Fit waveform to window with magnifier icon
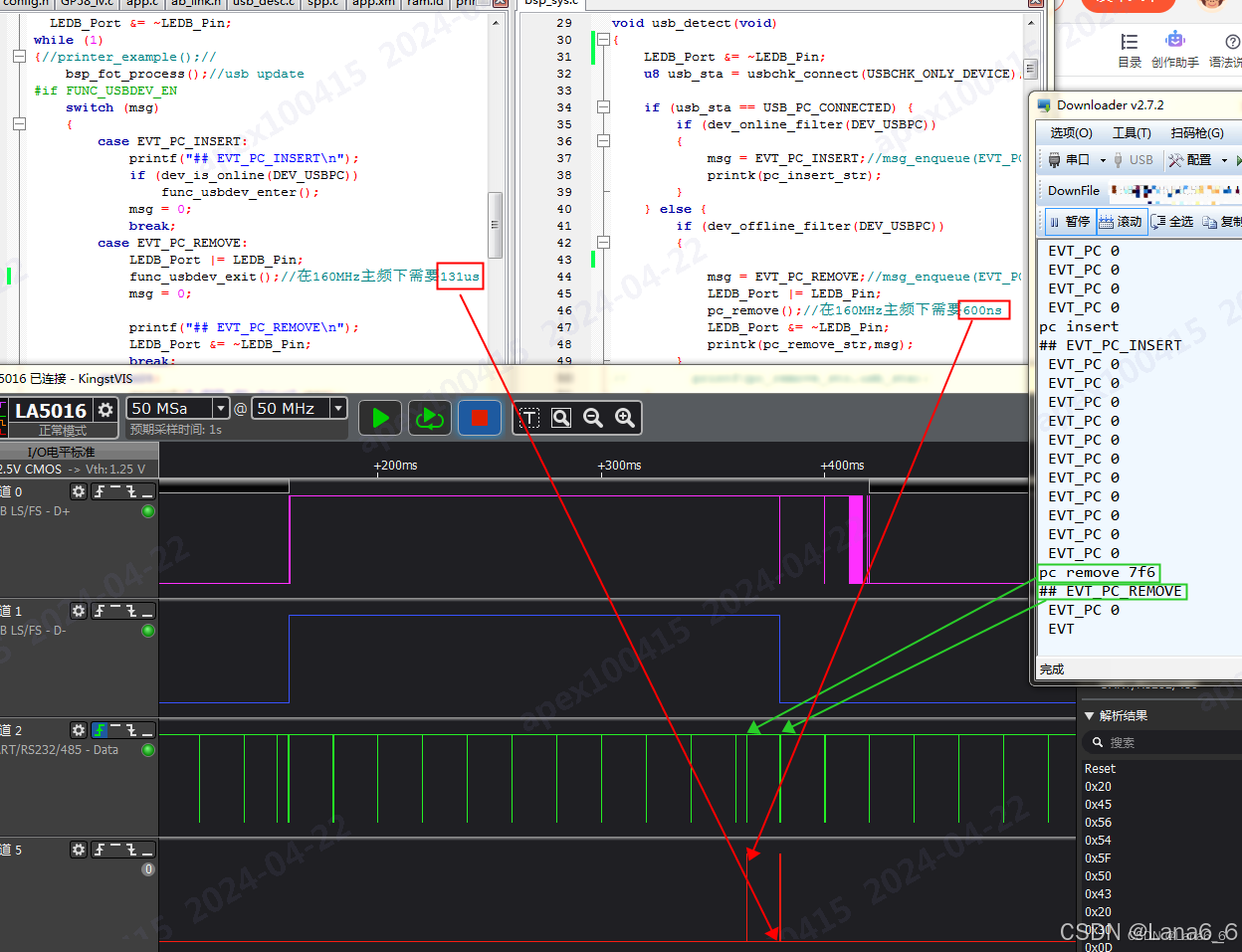The width and height of the screenshot is (1242, 952). pos(561,418)
